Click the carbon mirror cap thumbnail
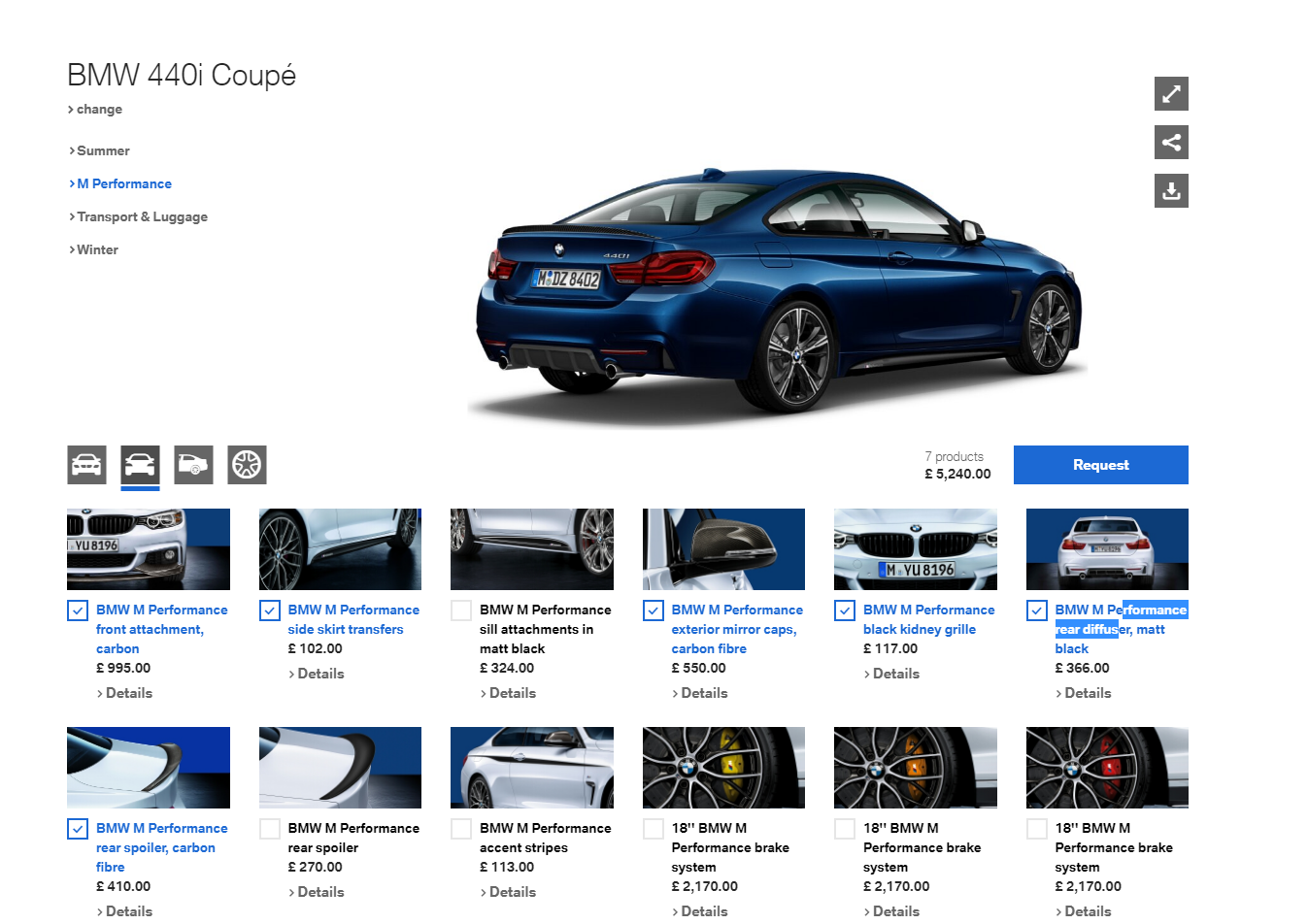This screenshot has width=1308, height=924. point(723,549)
